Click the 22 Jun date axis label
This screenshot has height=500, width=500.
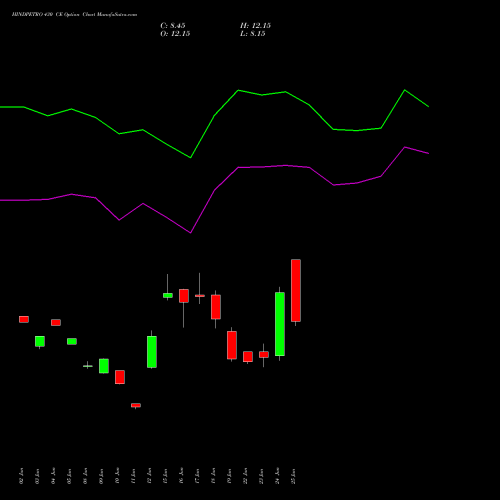(246, 476)
